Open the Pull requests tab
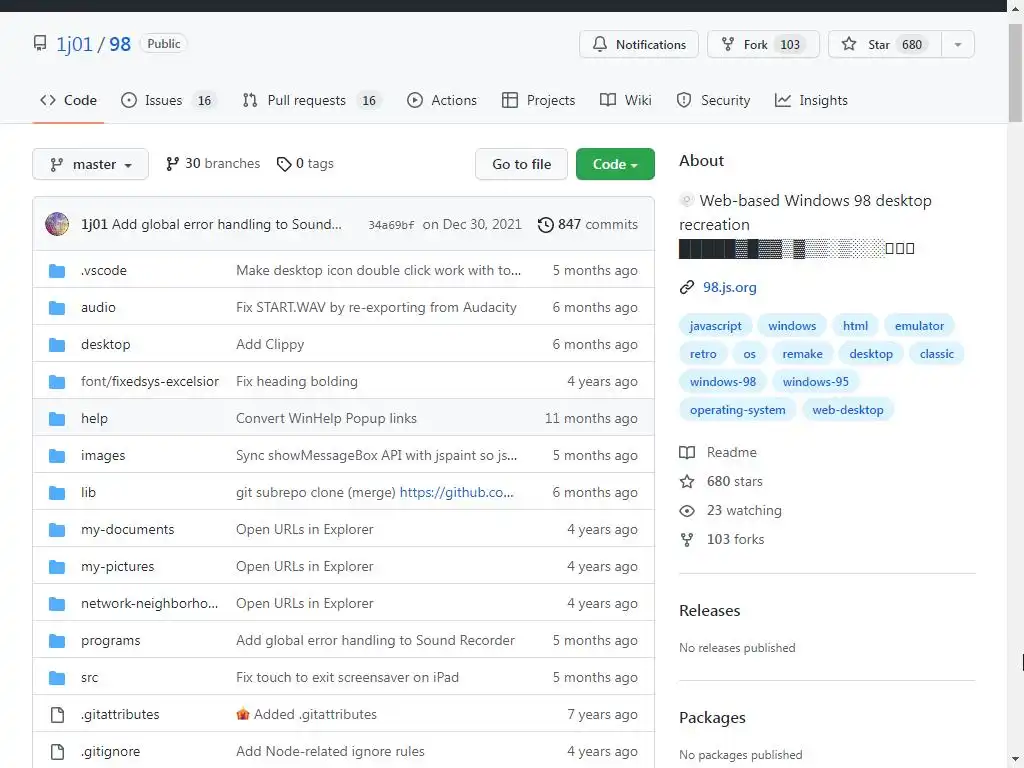Screen dimensions: 1024x768 312,101
